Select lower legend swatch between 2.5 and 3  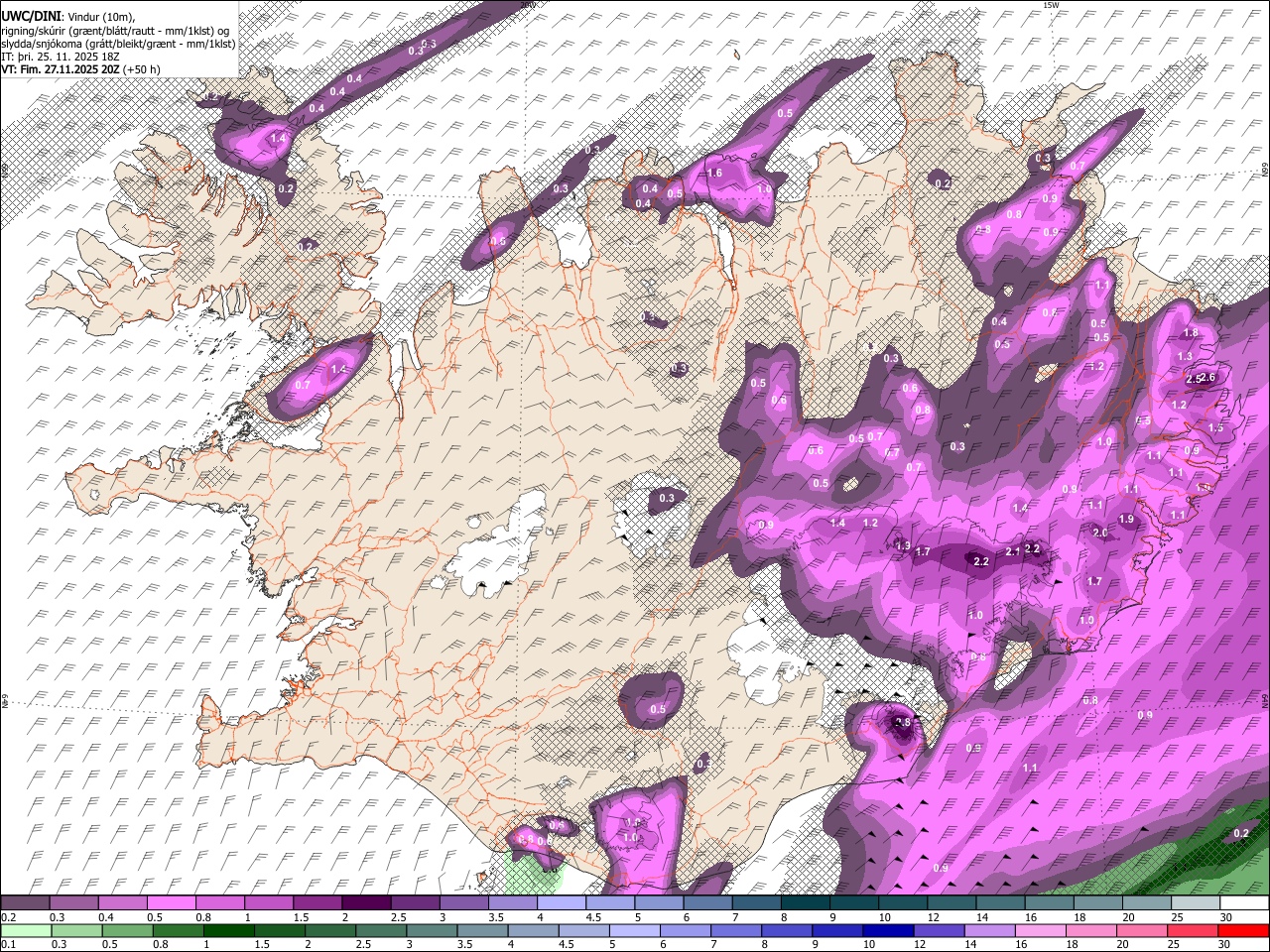(381, 930)
